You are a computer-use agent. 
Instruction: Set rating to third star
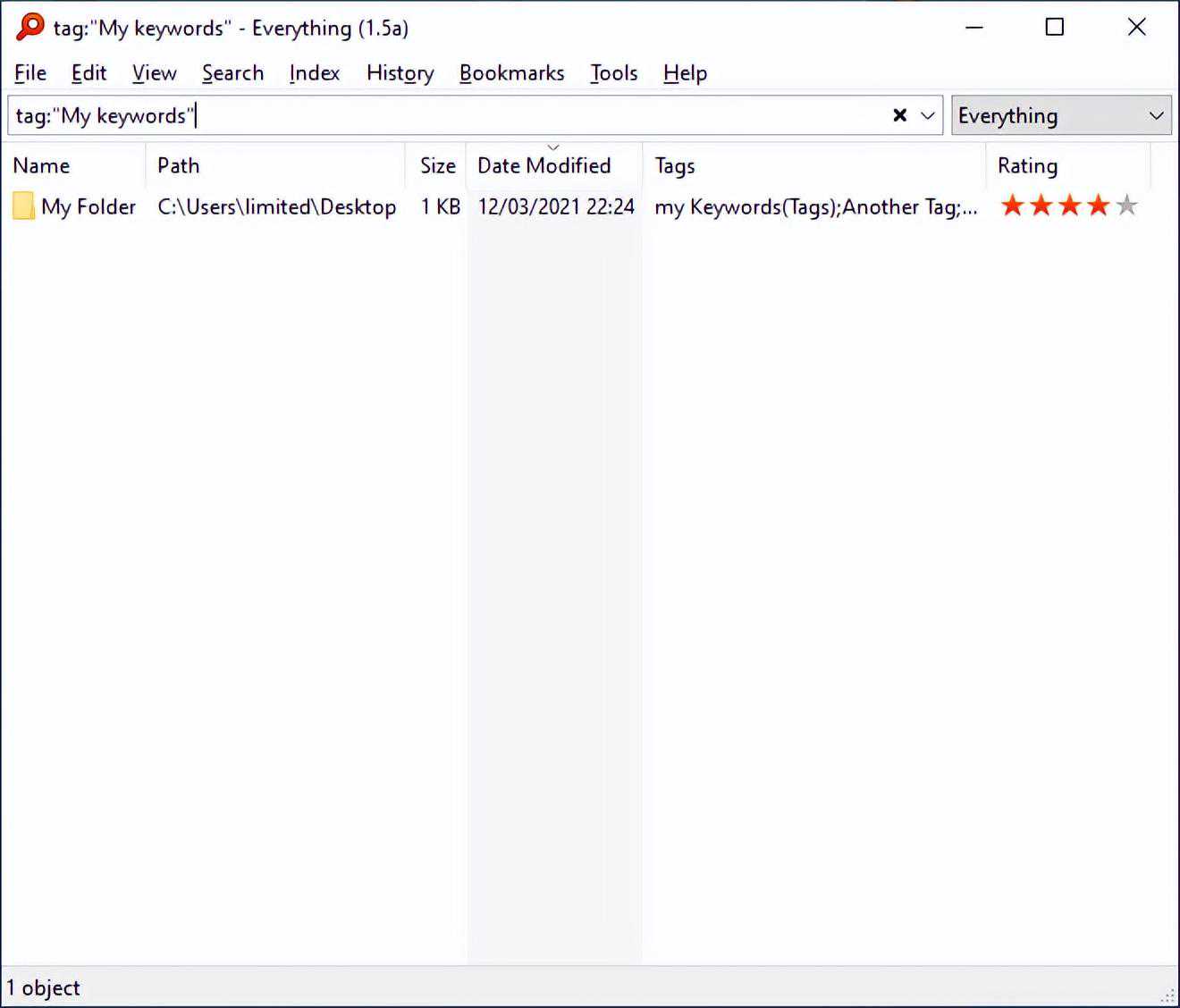click(1069, 206)
